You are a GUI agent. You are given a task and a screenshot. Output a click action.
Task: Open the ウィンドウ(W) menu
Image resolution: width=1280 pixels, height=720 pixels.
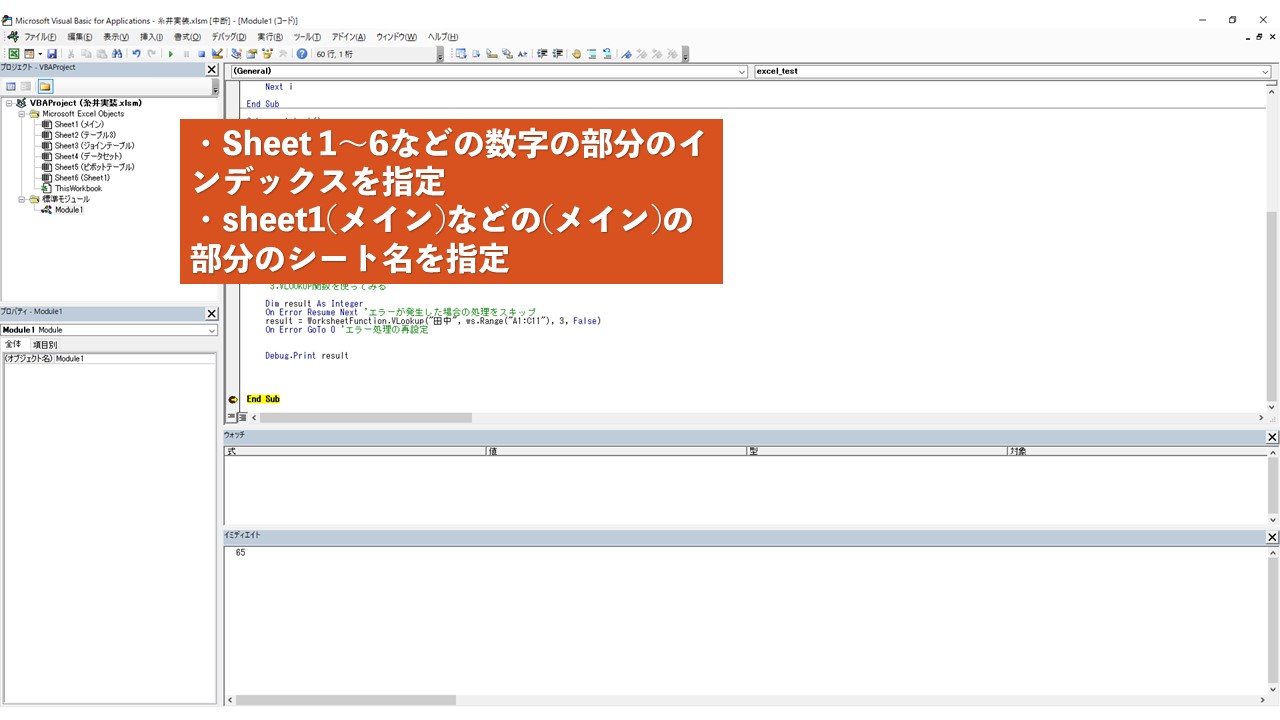tap(396, 37)
